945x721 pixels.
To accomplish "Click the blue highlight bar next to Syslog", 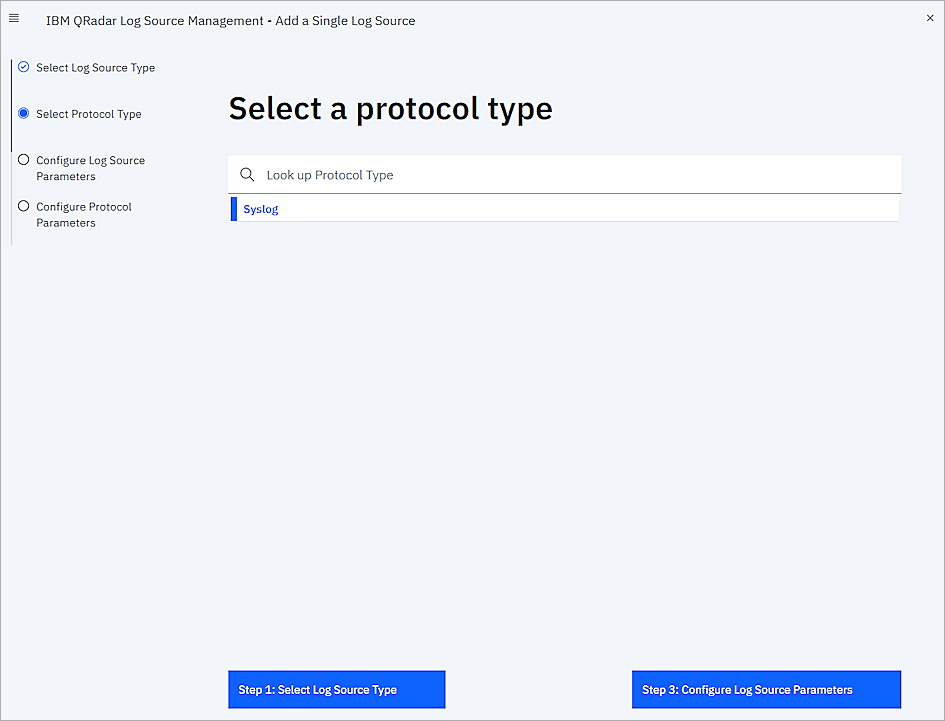I will coord(234,209).
